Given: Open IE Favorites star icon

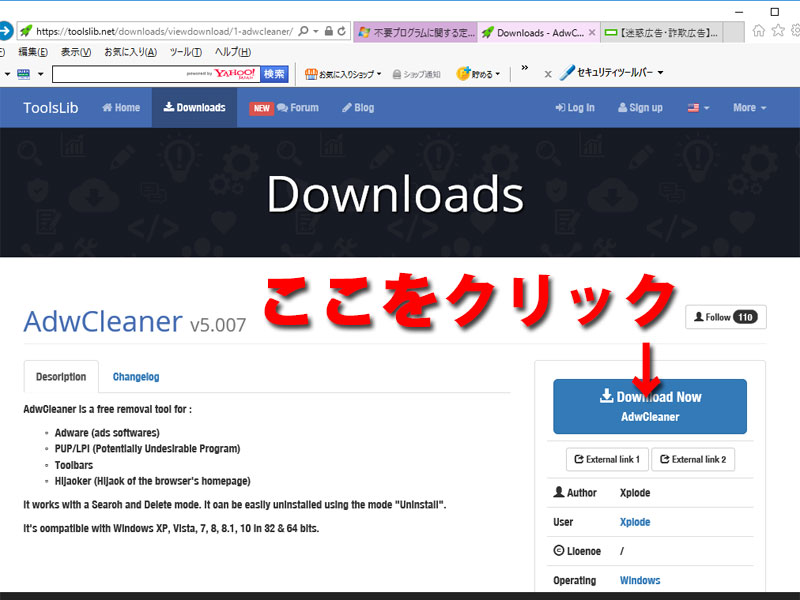Looking at the screenshot, I should (776, 31).
